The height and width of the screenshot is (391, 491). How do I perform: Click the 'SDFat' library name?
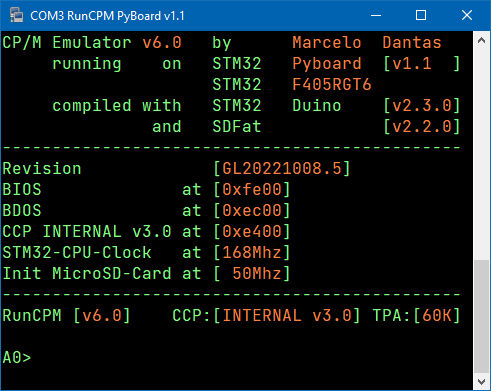[x=237, y=126]
